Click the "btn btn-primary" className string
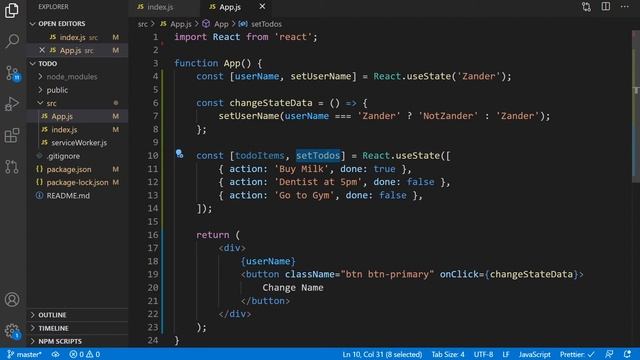640x360 pixels. [x=387, y=274]
